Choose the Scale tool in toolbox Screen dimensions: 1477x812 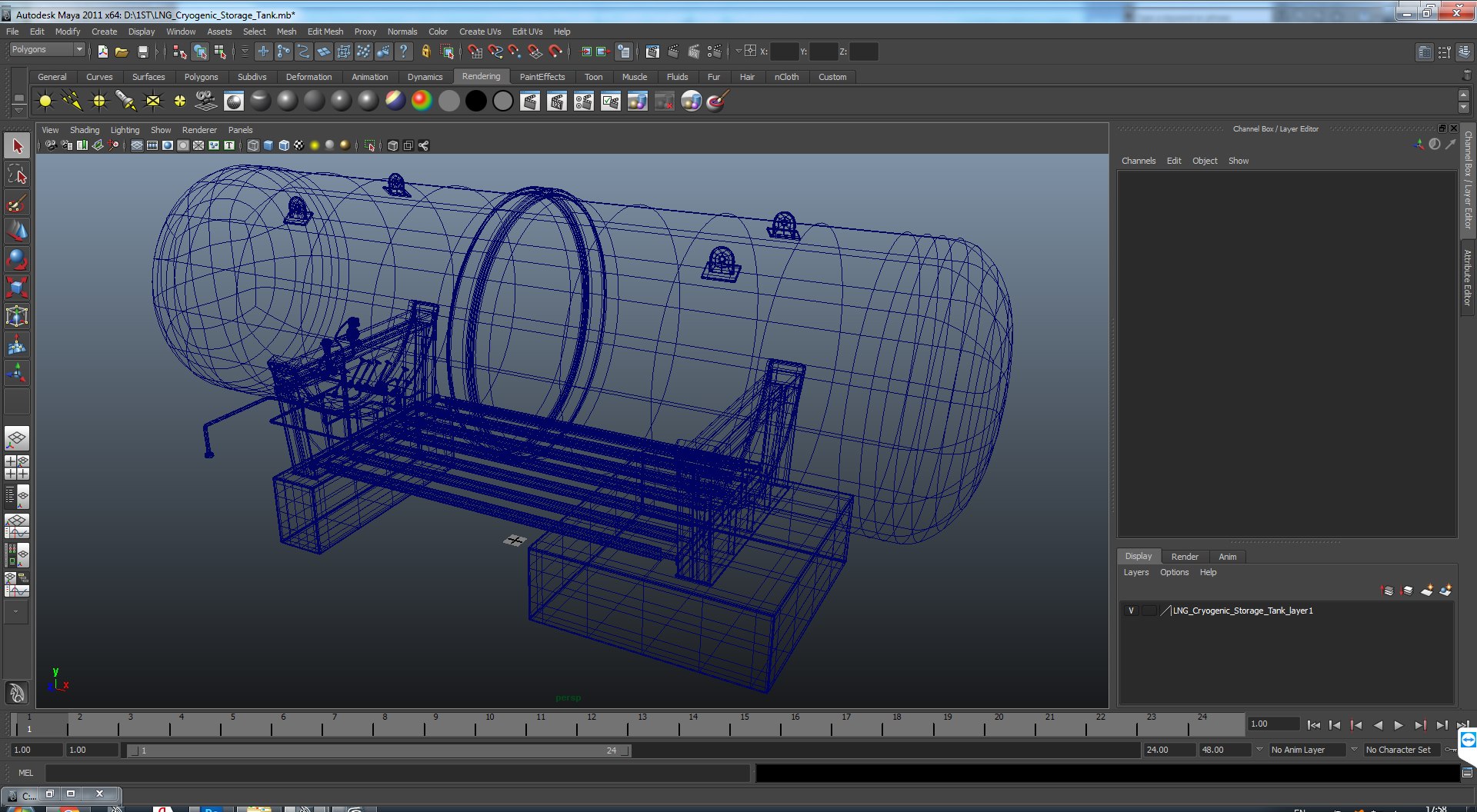(17, 288)
